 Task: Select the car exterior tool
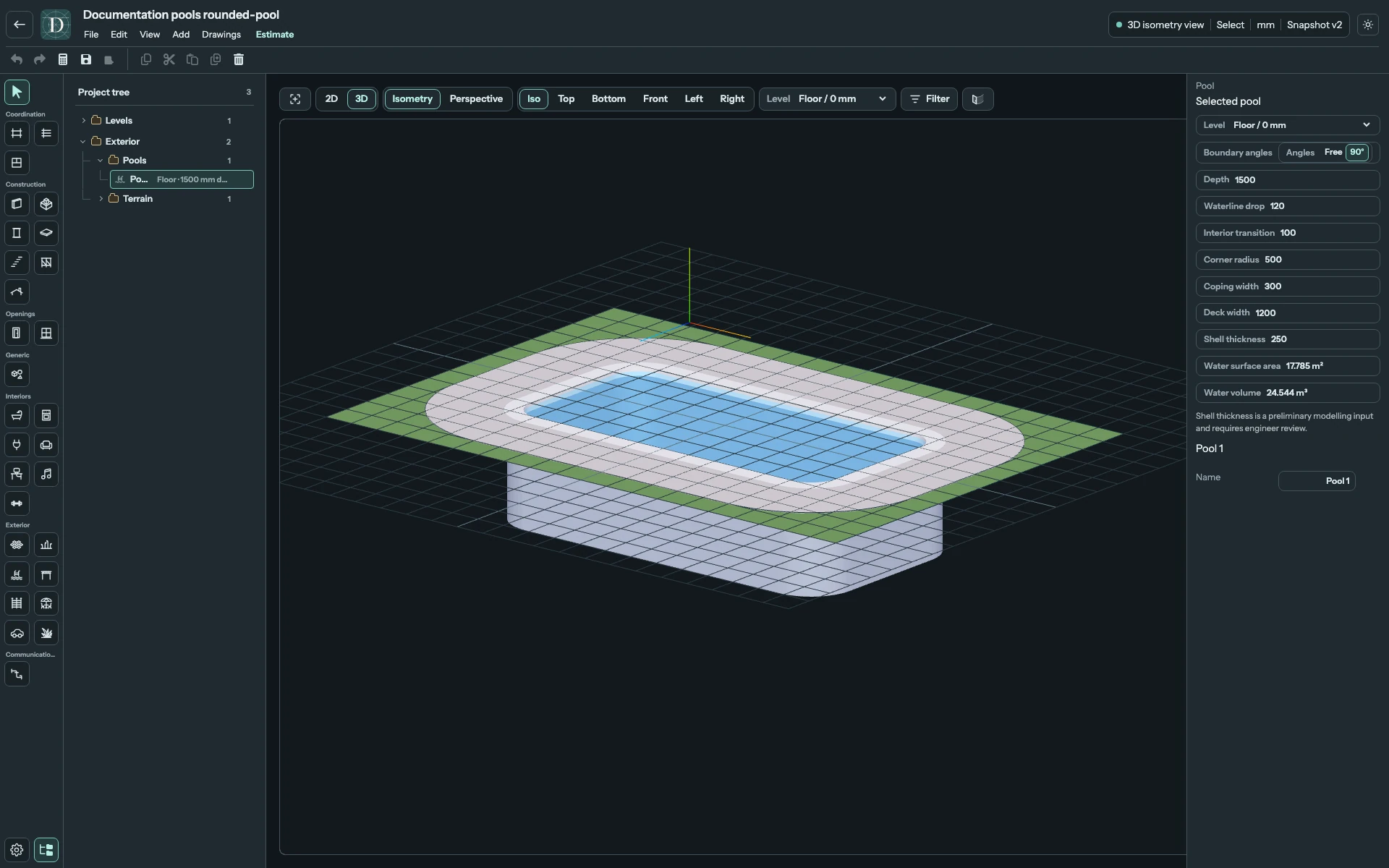(17, 633)
